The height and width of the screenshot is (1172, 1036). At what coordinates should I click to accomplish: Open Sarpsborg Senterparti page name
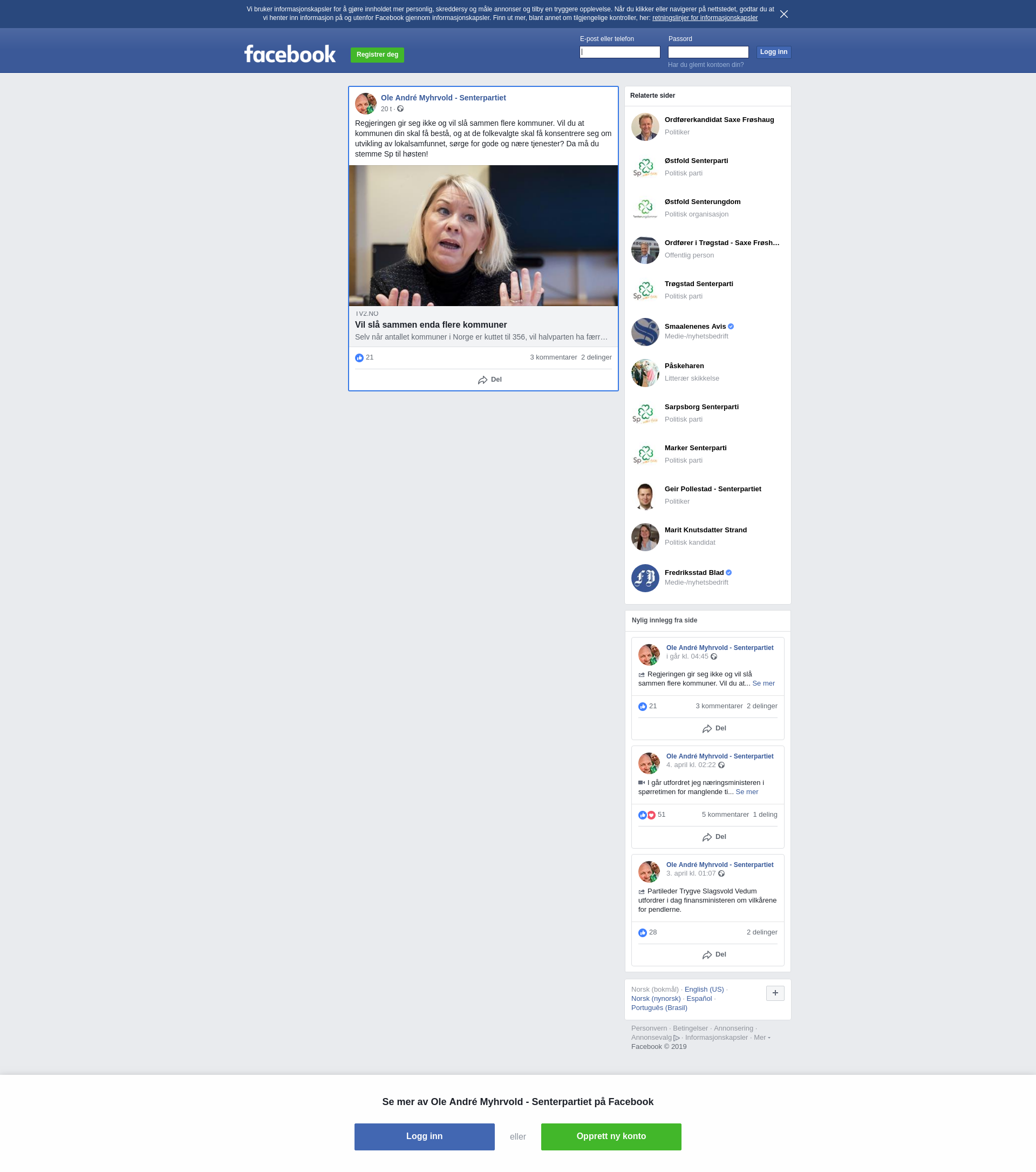(x=701, y=407)
